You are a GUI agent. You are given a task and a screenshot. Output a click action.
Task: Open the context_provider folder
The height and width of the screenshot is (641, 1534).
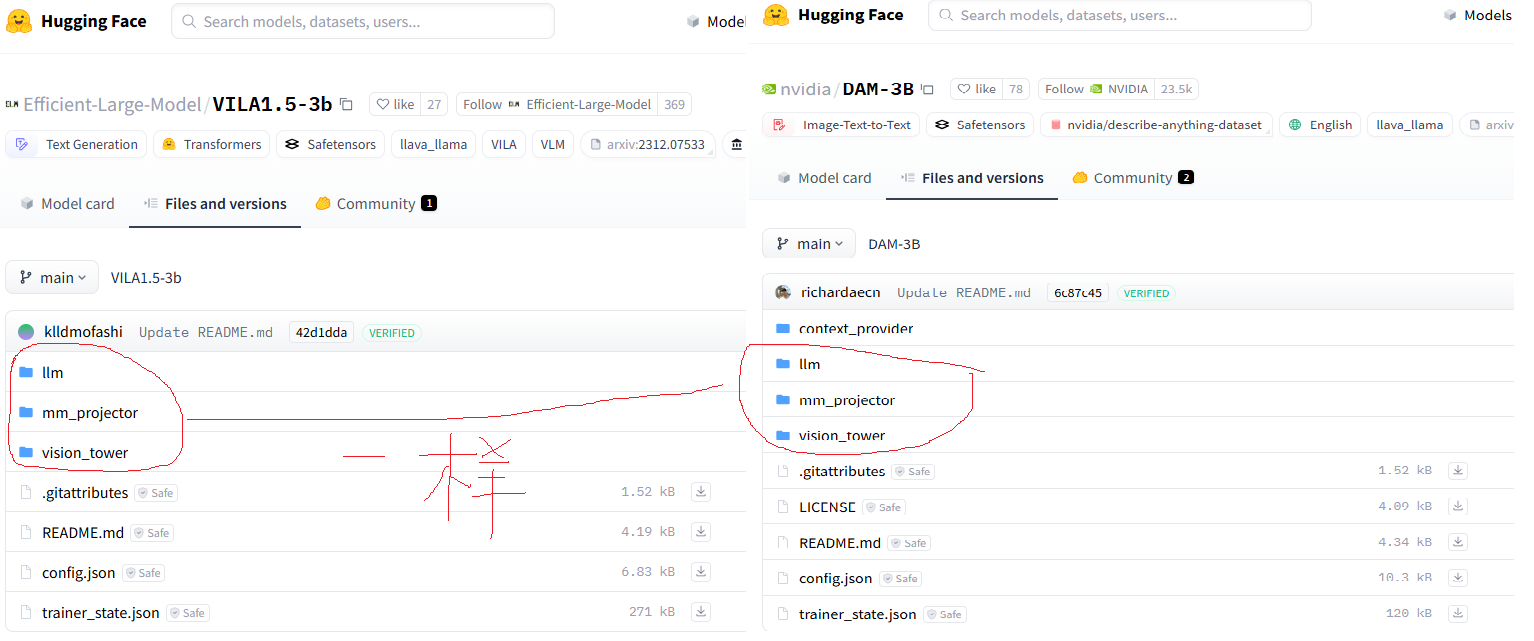(856, 328)
